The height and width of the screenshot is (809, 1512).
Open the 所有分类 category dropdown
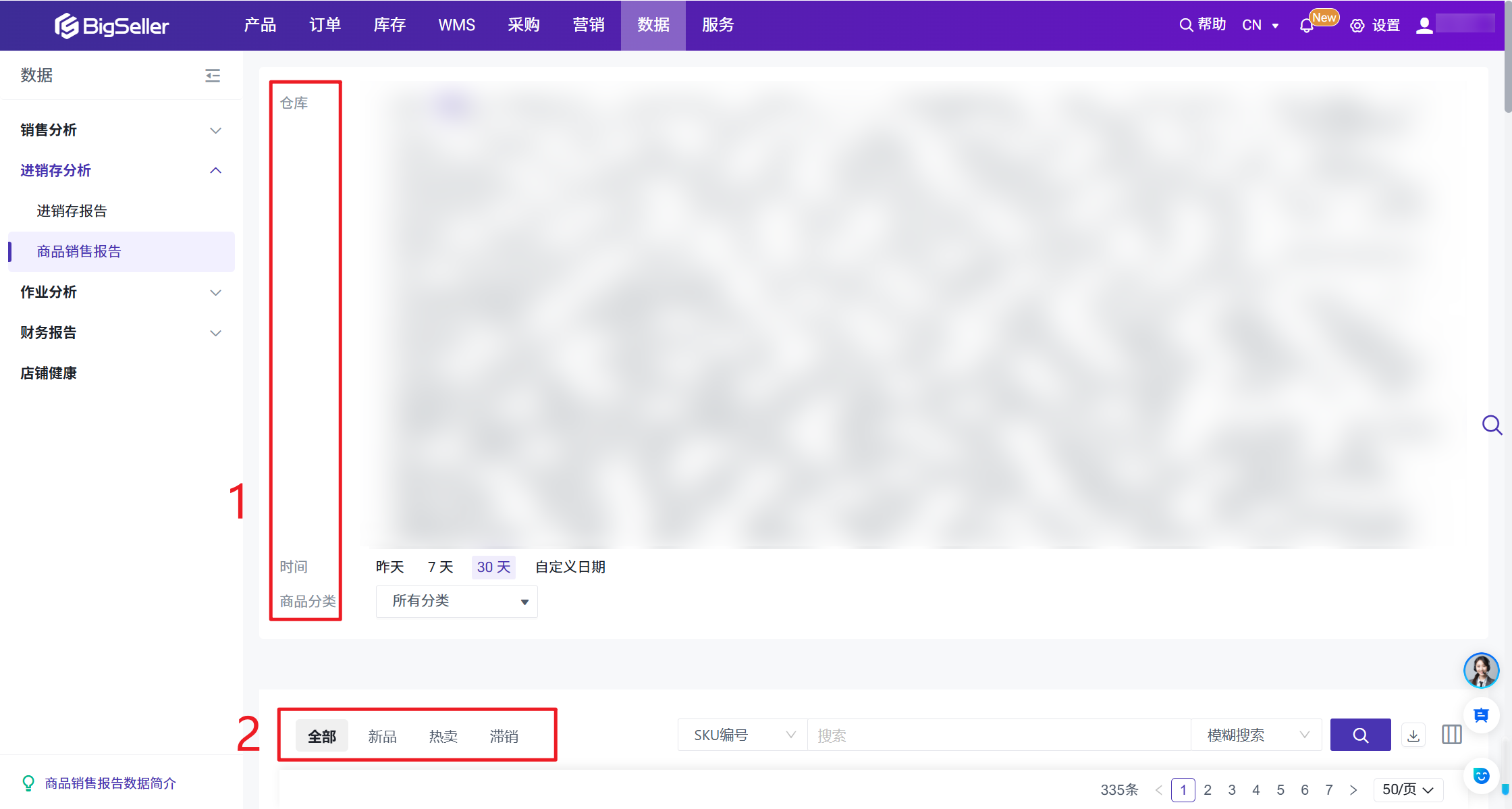[x=456, y=601]
